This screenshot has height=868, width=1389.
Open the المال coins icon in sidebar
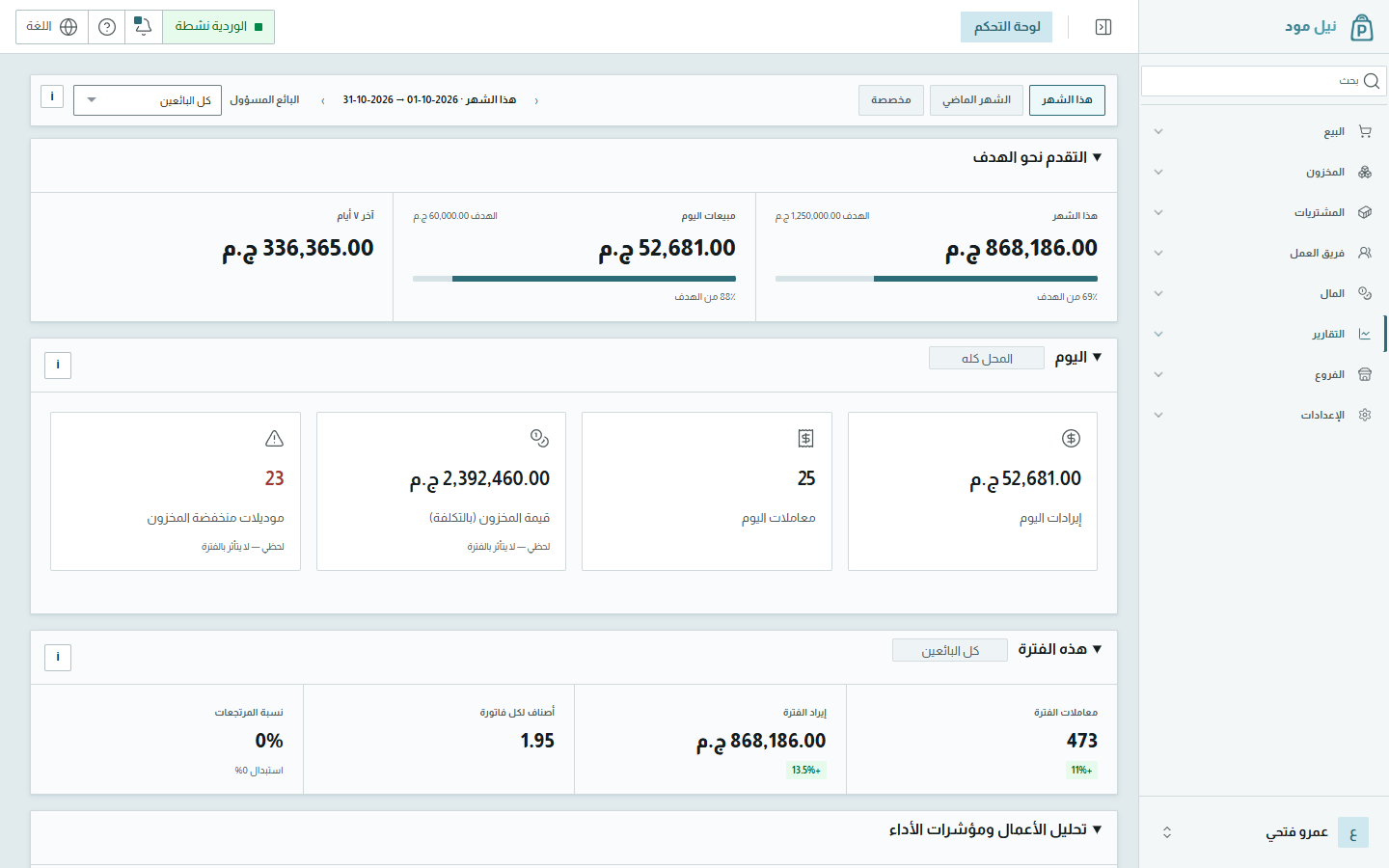pos(1365,293)
